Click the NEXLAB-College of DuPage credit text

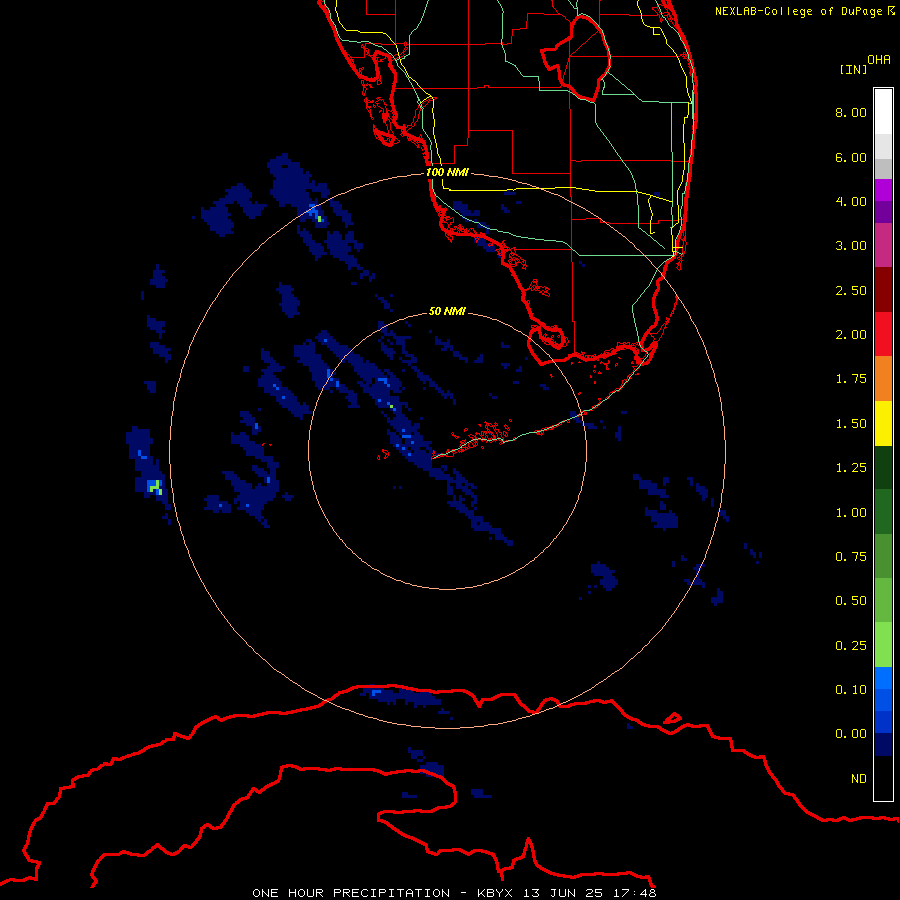804,11
